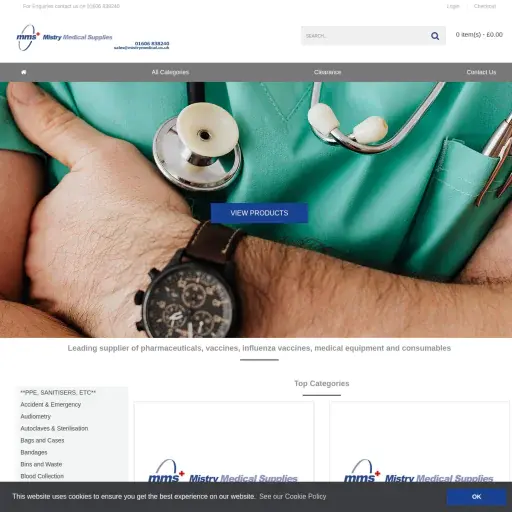Open Autoclaves & Sterilisation category
Viewport: 512px width, 512px height.
tap(54, 428)
